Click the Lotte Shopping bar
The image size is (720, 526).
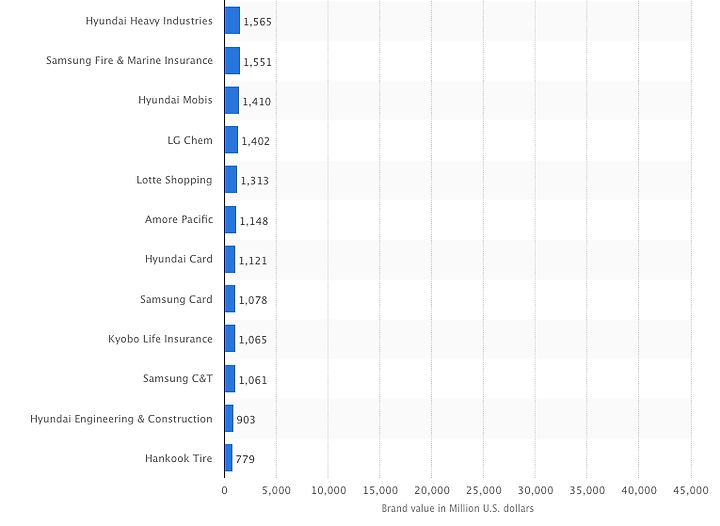(231, 180)
